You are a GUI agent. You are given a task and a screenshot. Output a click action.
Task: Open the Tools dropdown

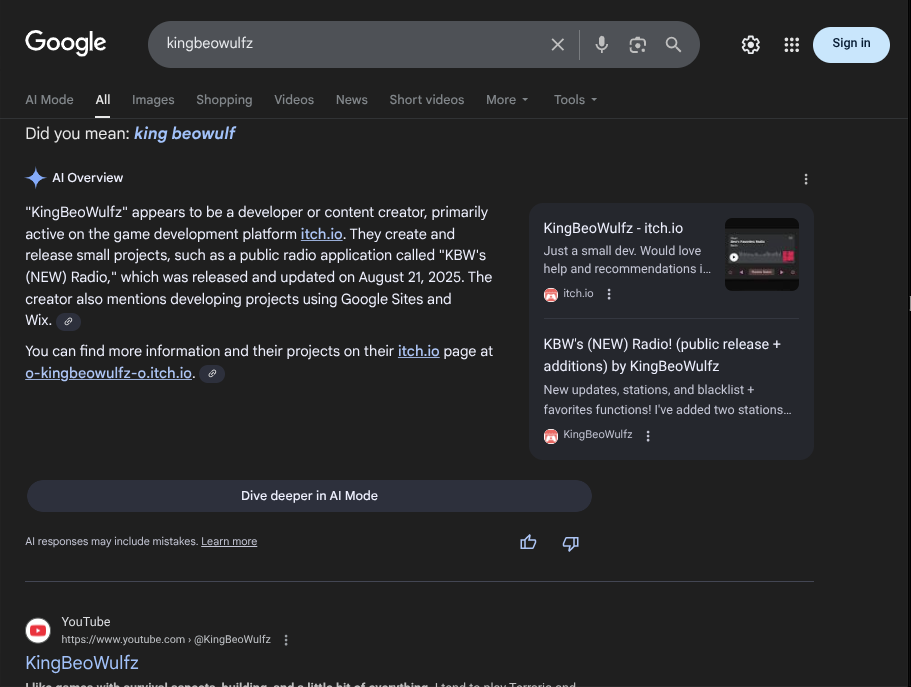point(575,100)
